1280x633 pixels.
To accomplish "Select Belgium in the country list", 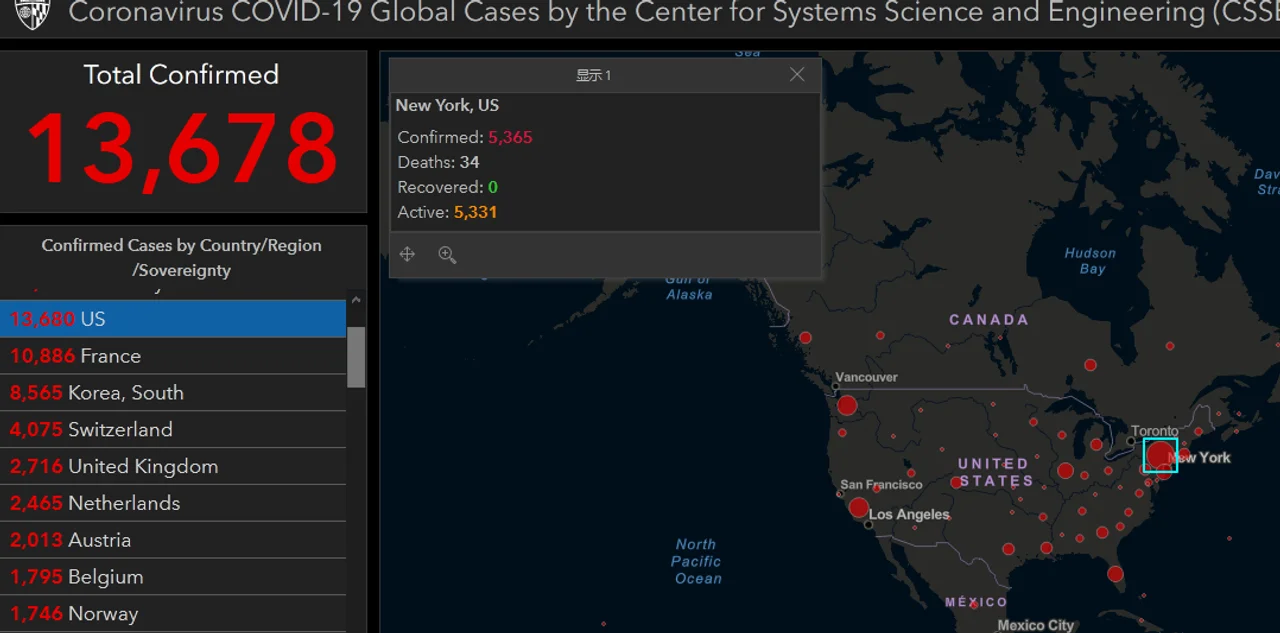I will [173, 577].
